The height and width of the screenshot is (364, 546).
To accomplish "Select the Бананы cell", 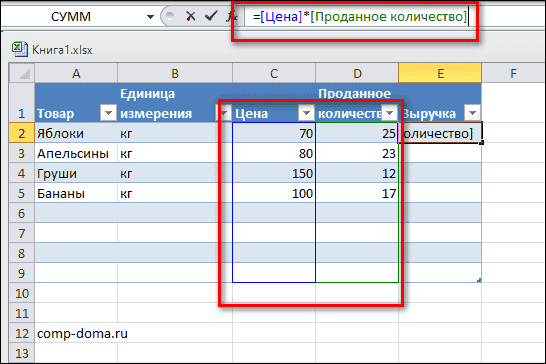I will pyautogui.click(x=76, y=193).
